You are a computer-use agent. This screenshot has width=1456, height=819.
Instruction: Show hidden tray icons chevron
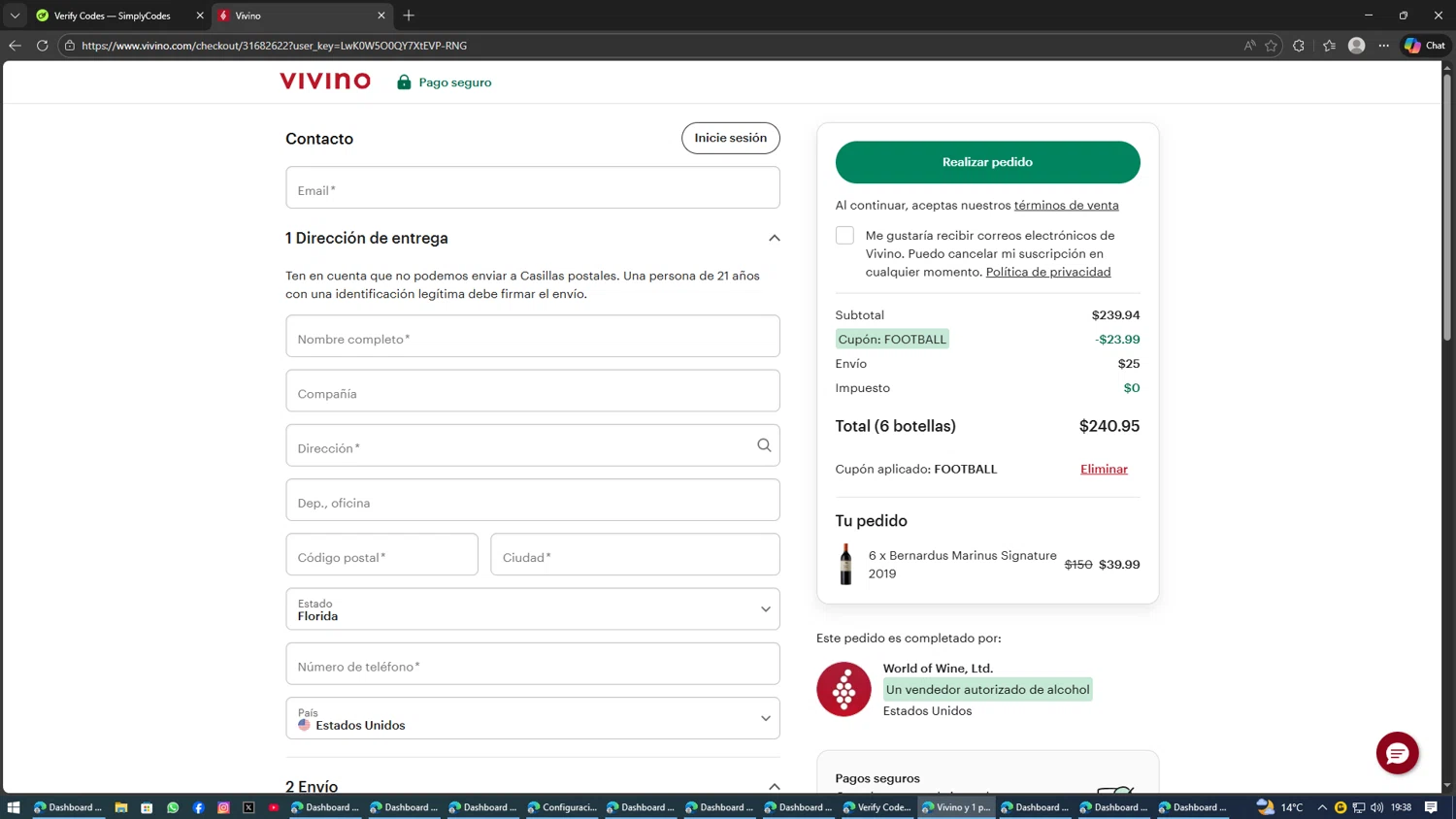[1322, 807]
